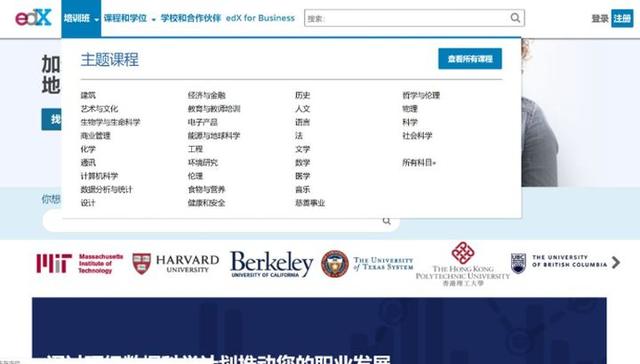Open the University of British Columbia logo

click(559, 262)
